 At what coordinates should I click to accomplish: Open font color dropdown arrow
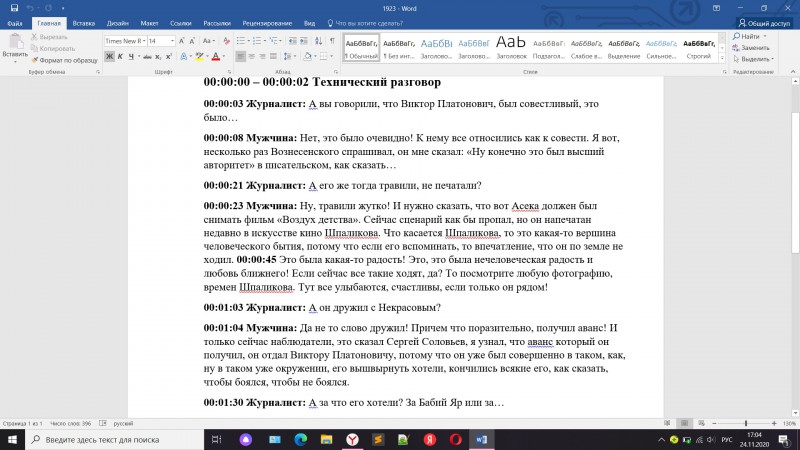[223, 56]
